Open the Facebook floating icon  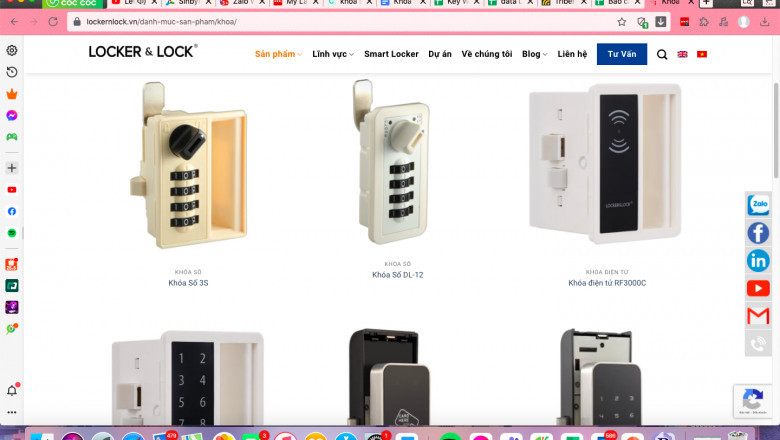pyautogui.click(x=758, y=233)
